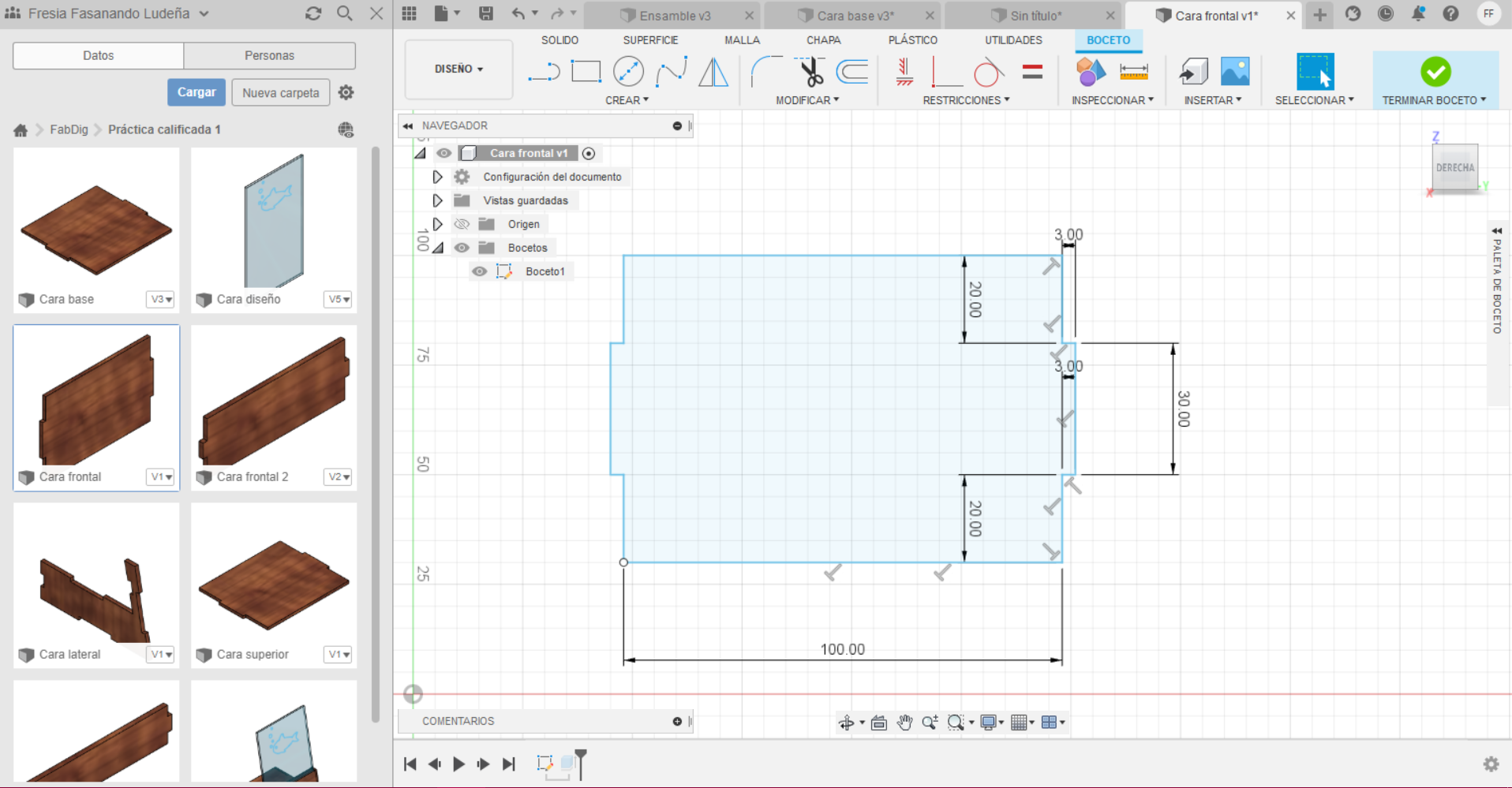Image resolution: width=1512 pixels, height=788 pixels.
Task: Click the Cargar button
Action: click(x=196, y=92)
